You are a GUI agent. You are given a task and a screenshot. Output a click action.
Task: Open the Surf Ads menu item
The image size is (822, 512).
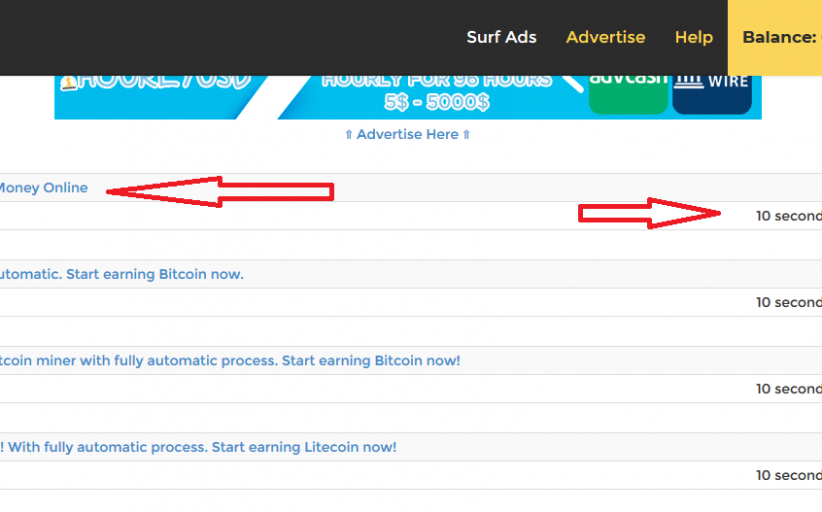coord(501,37)
